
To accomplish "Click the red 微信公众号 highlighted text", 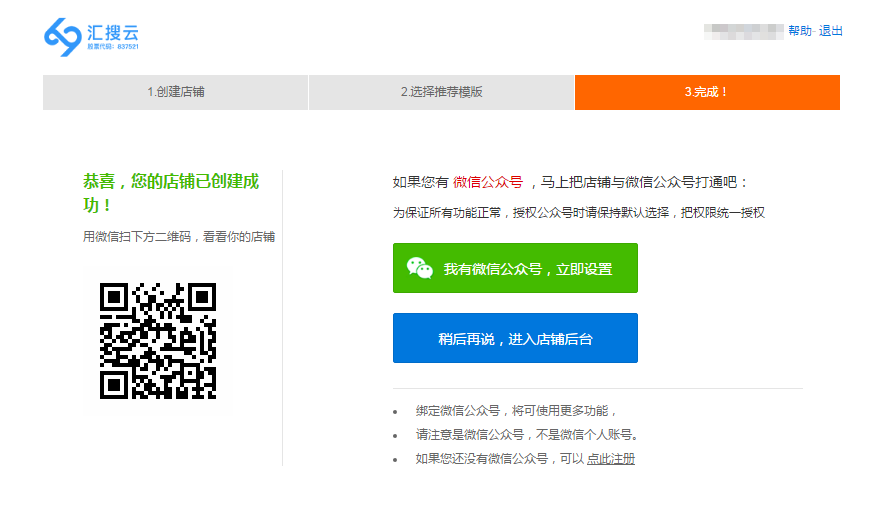I will (x=487, y=182).
